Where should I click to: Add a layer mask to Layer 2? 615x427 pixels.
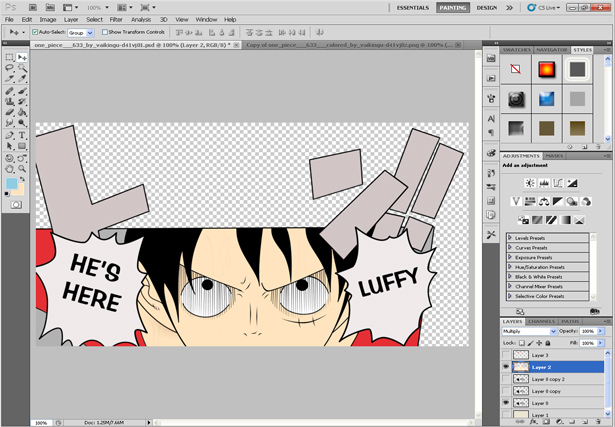pyautogui.click(x=546, y=422)
